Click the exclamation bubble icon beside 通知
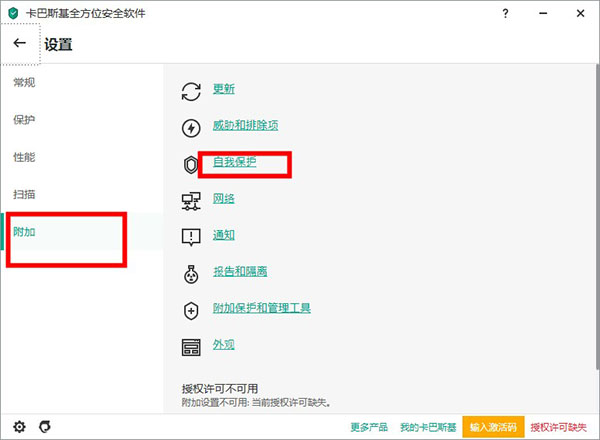The image size is (600, 440). pos(191,237)
